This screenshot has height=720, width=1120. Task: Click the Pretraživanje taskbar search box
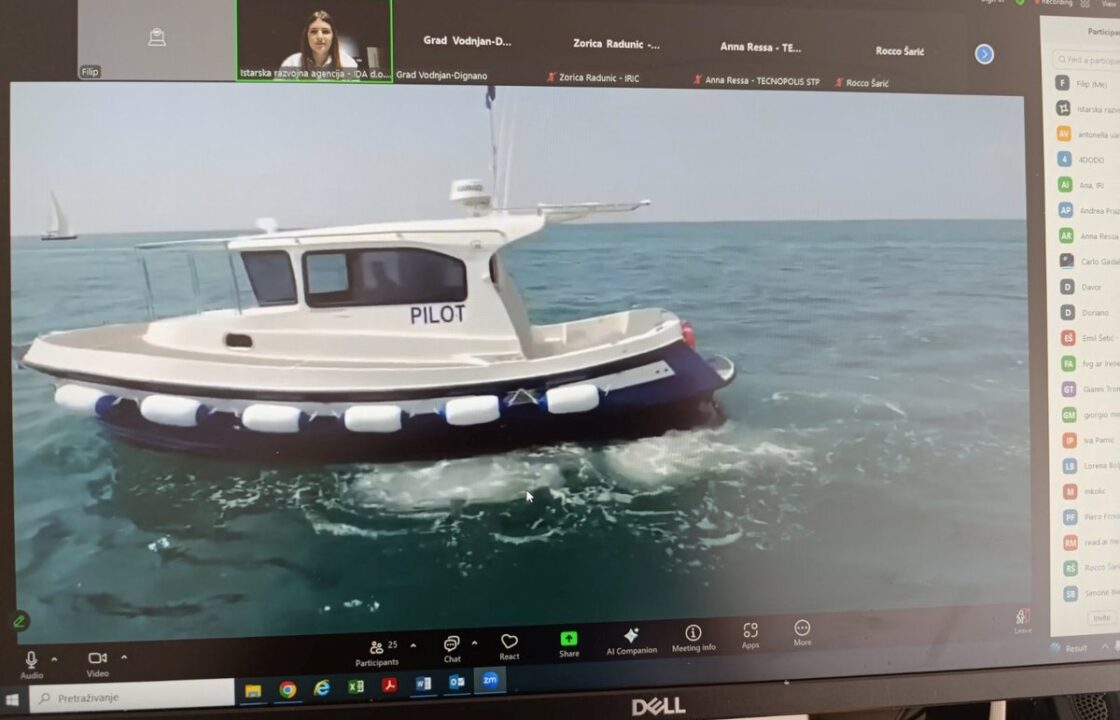[x=133, y=696]
